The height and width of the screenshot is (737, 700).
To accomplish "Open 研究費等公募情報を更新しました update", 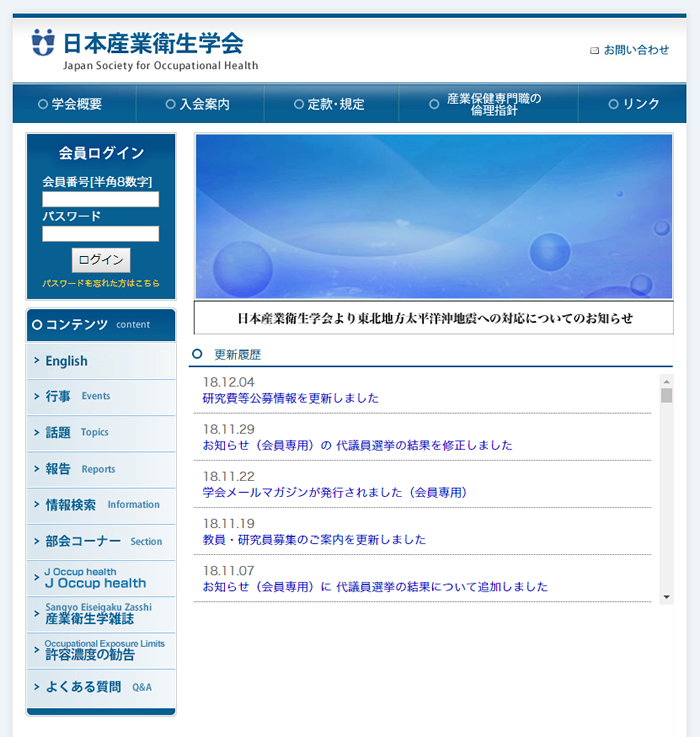I will pos(291,399).
